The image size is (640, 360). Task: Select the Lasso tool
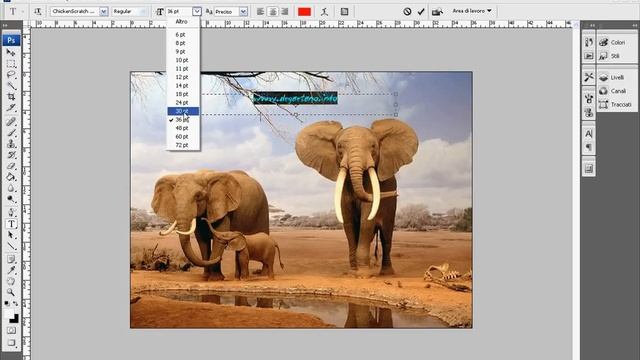[x=11, y=75]
